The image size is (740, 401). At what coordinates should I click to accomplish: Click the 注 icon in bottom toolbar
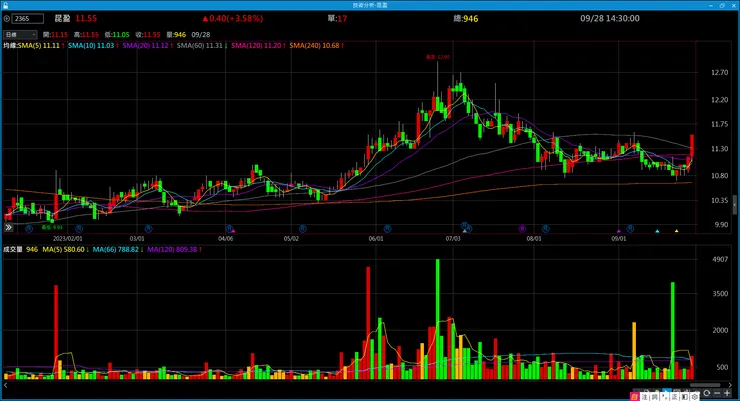pos(645,397)
